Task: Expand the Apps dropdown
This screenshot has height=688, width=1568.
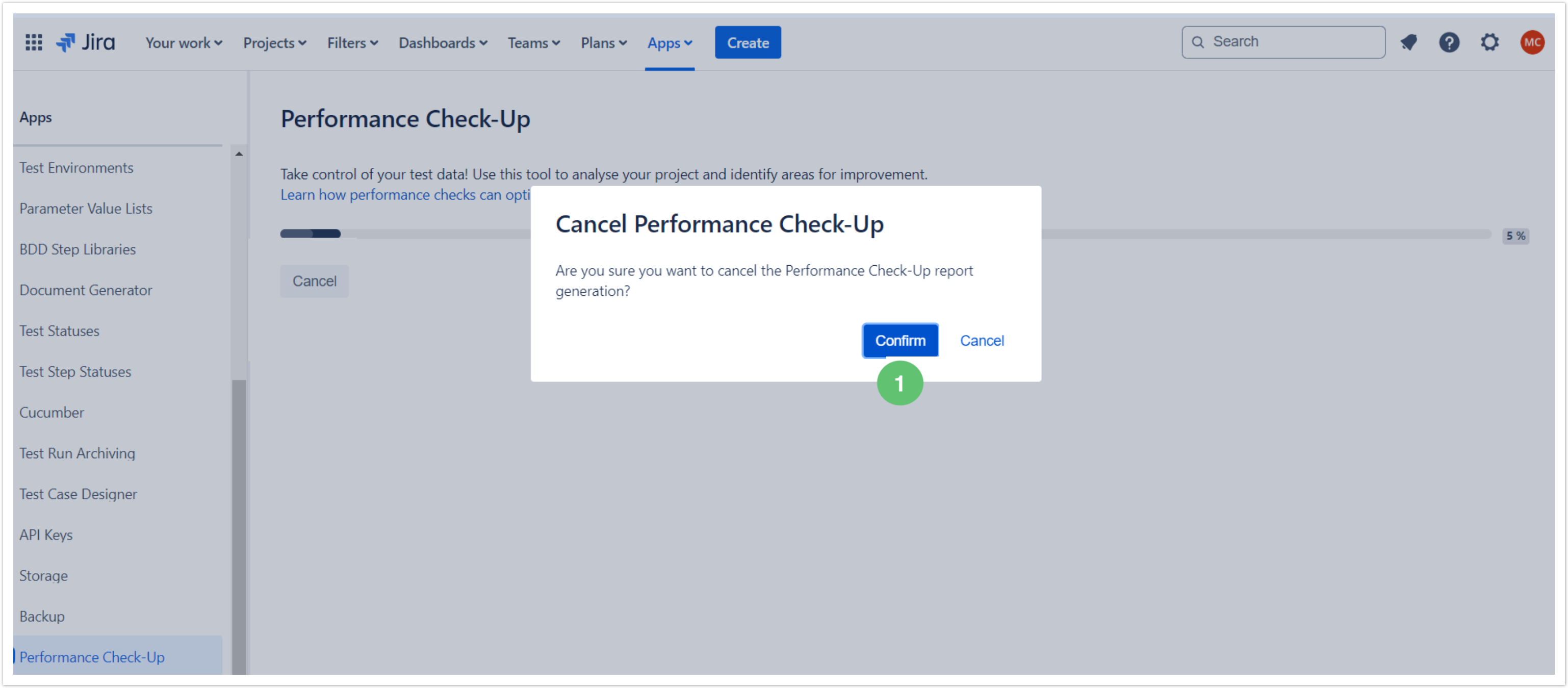Action: click(670, 43)
